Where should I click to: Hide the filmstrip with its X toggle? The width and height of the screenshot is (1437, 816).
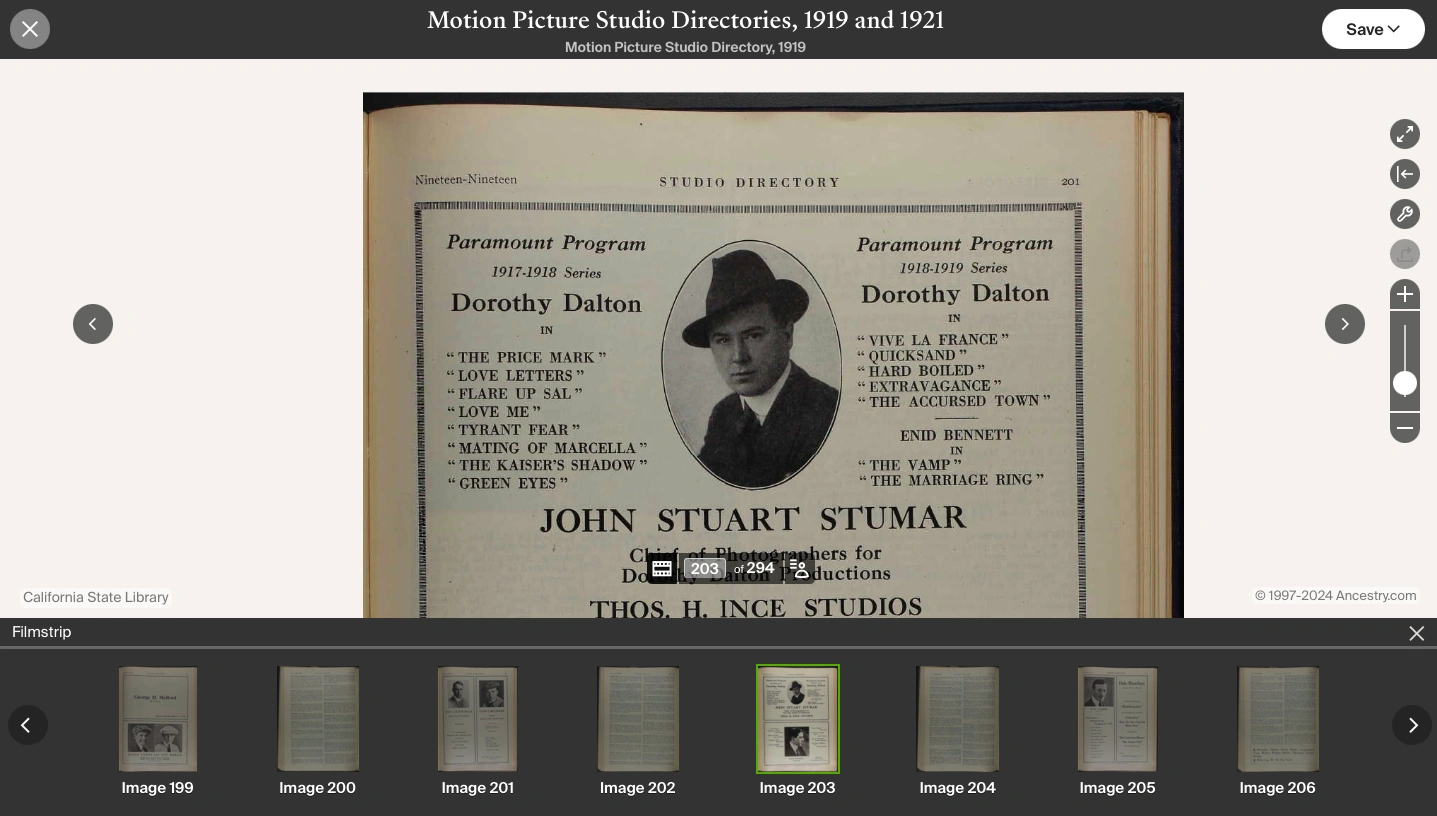pyautogui.click(x=1416, y=632)
